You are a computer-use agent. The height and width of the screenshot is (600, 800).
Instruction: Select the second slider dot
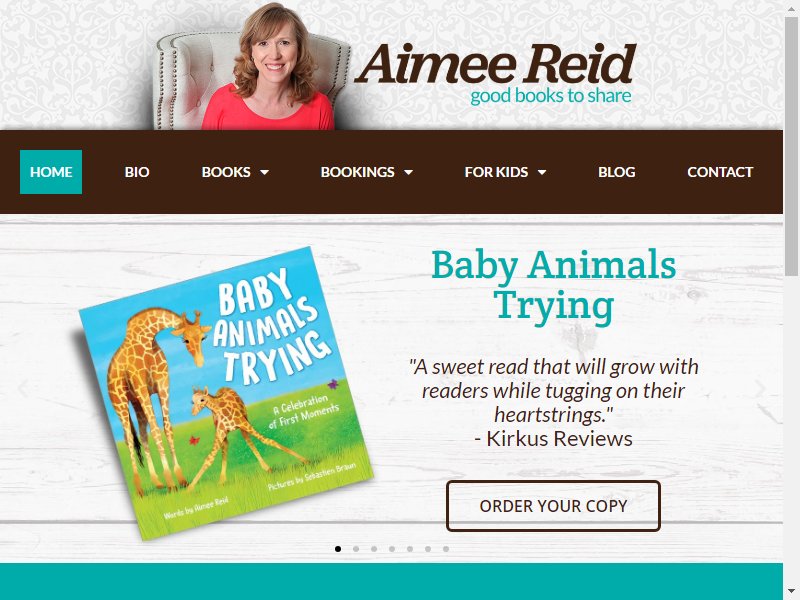[x=356, y=549]
